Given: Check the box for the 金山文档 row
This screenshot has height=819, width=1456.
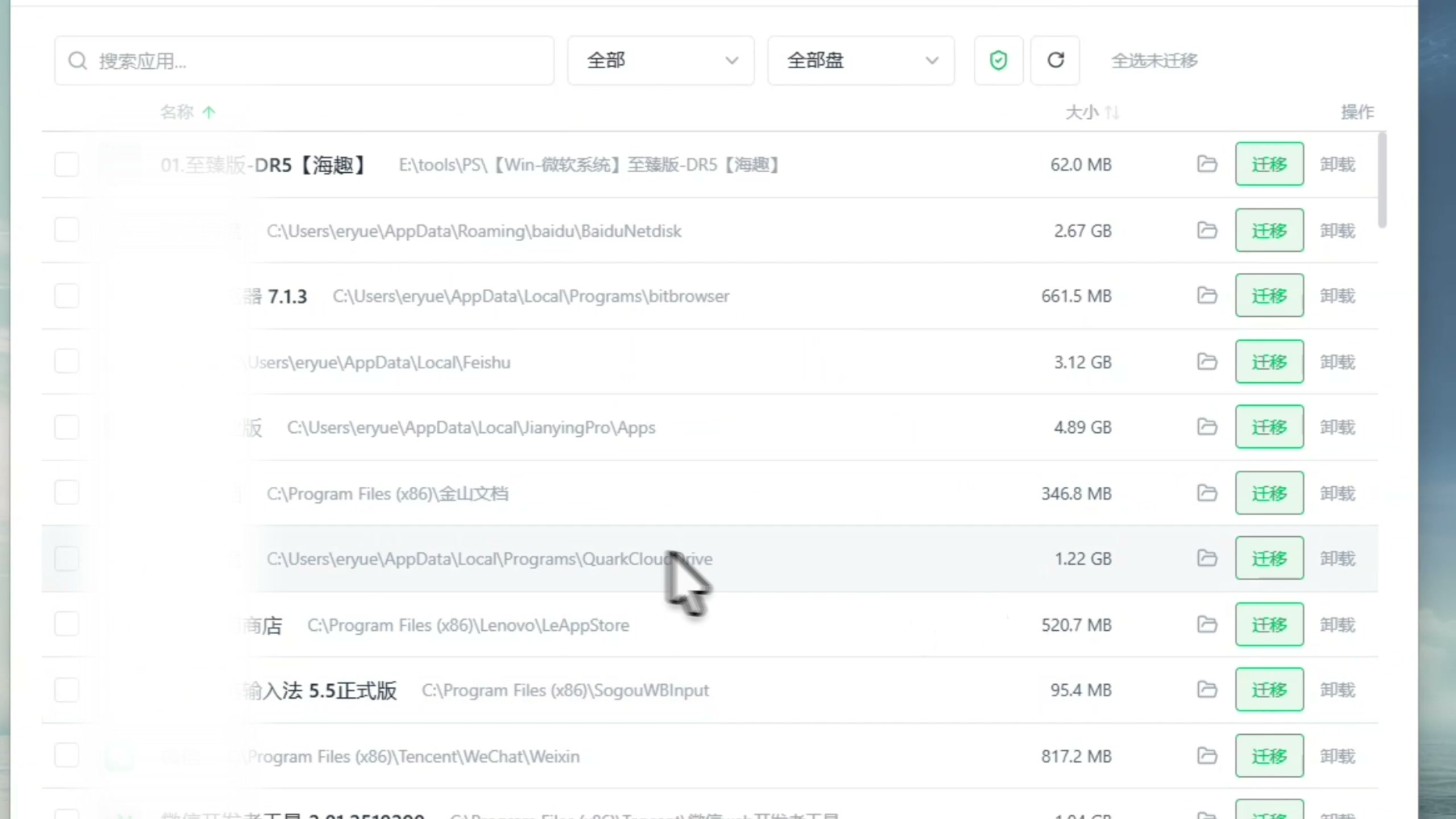Looking at the screenshot, I should coord(67,493).
